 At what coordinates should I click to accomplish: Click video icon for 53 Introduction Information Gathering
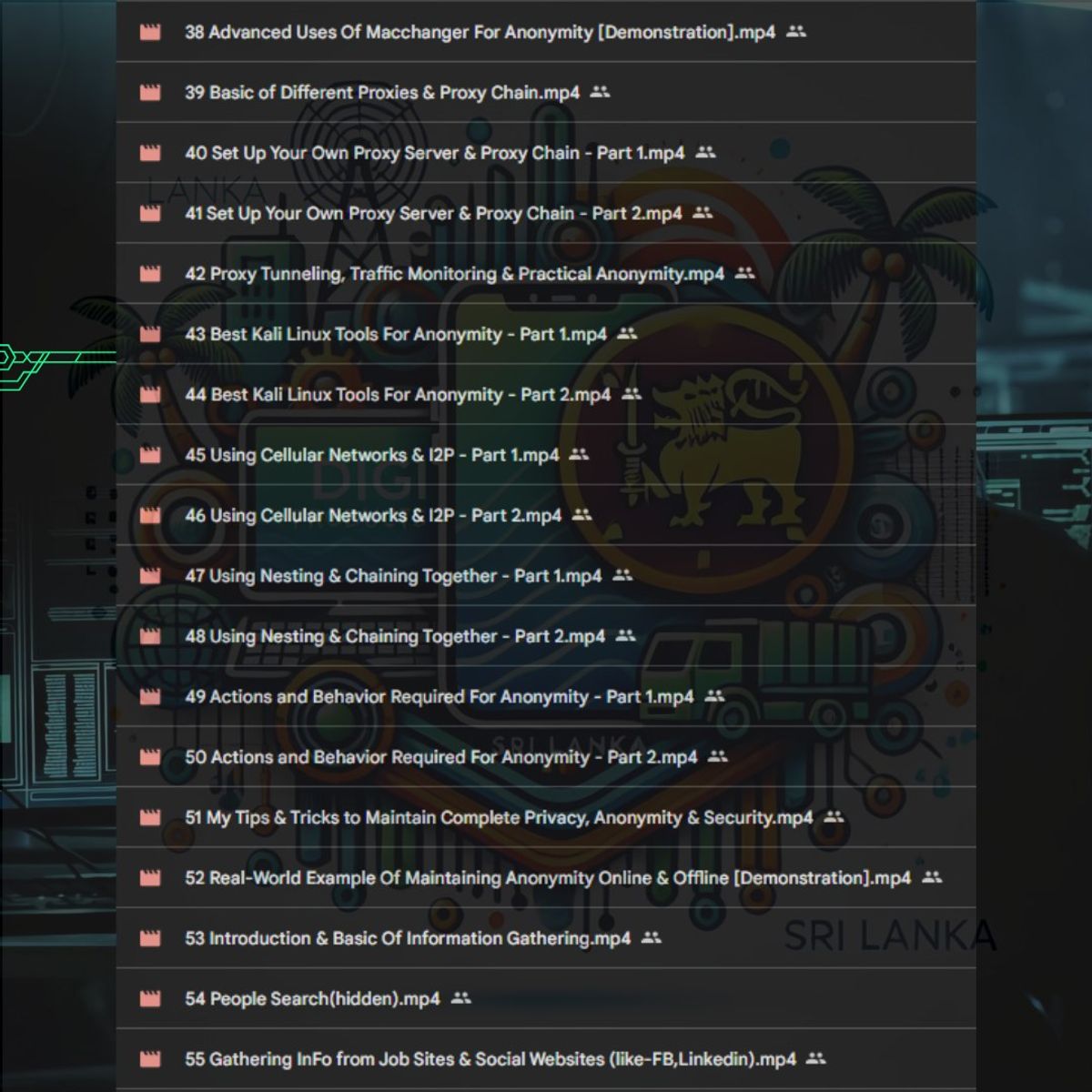(x=150, y=938)
